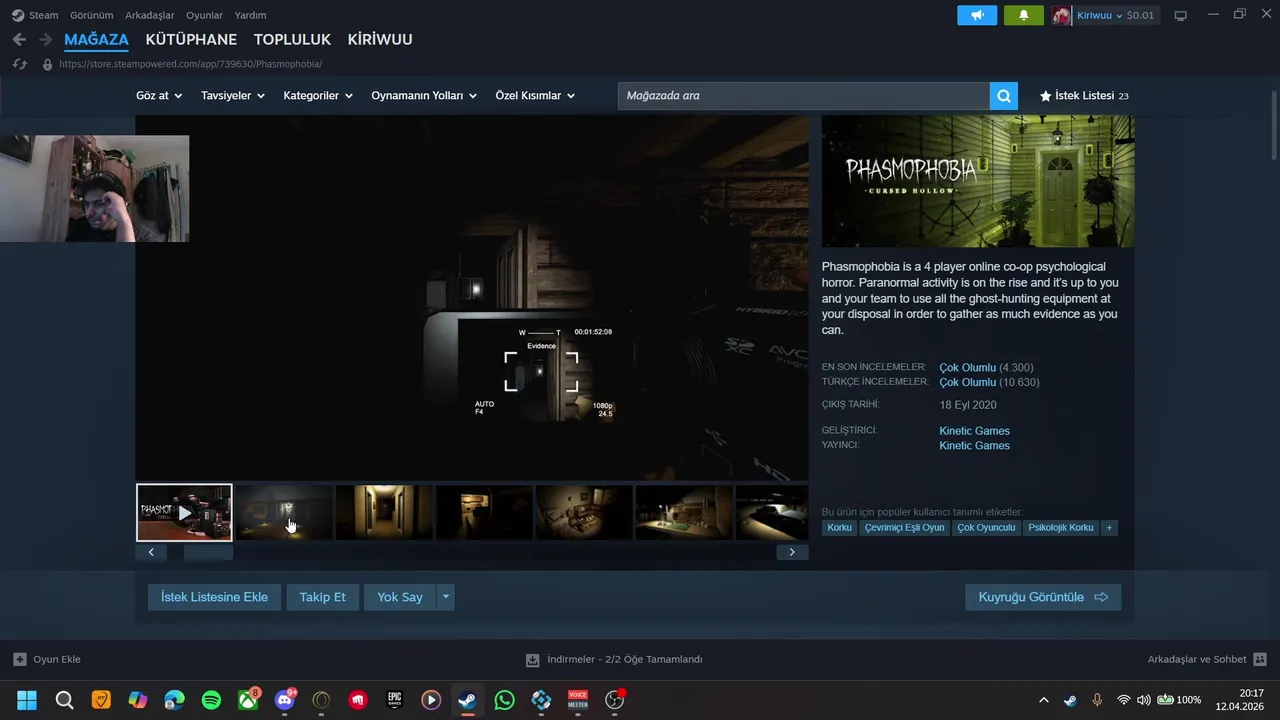Screen dimensions: 1280x720
Task: Open the Kiriwuu profile avatar
Action: pyautogui.click(x=1061, y=15)
